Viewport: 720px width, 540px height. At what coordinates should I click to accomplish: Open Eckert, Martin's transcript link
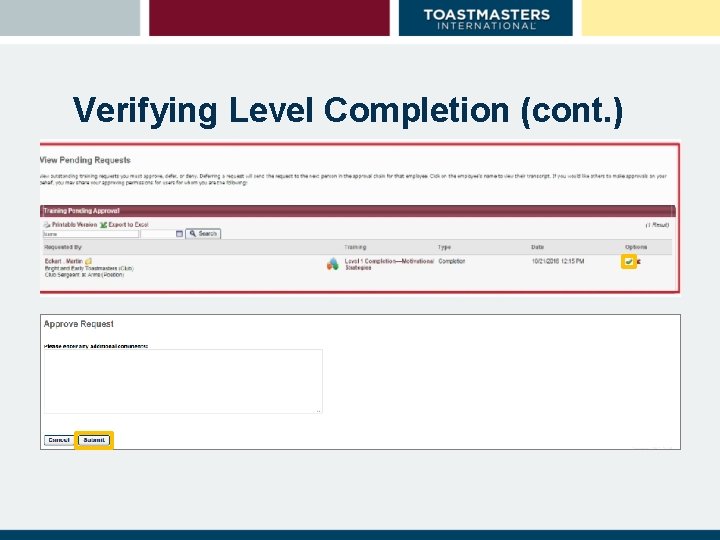click(64, 261)
